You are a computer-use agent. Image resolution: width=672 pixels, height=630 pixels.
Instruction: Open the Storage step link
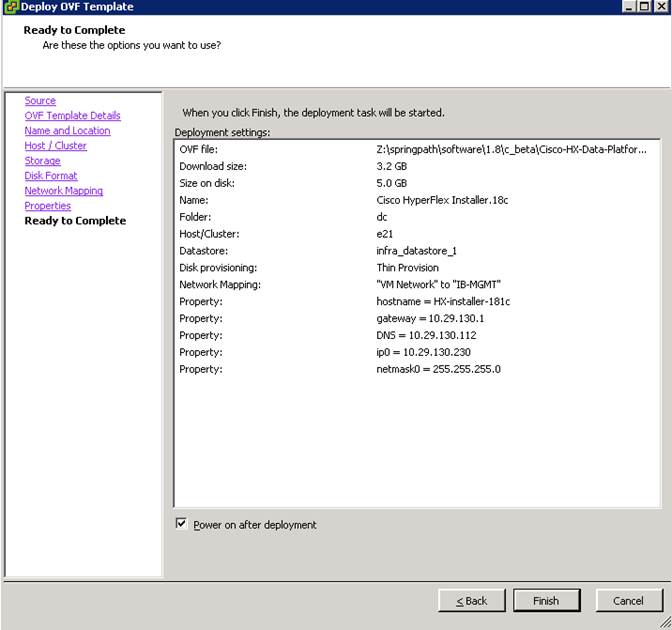pyautogui.click(x=42, y=161)
